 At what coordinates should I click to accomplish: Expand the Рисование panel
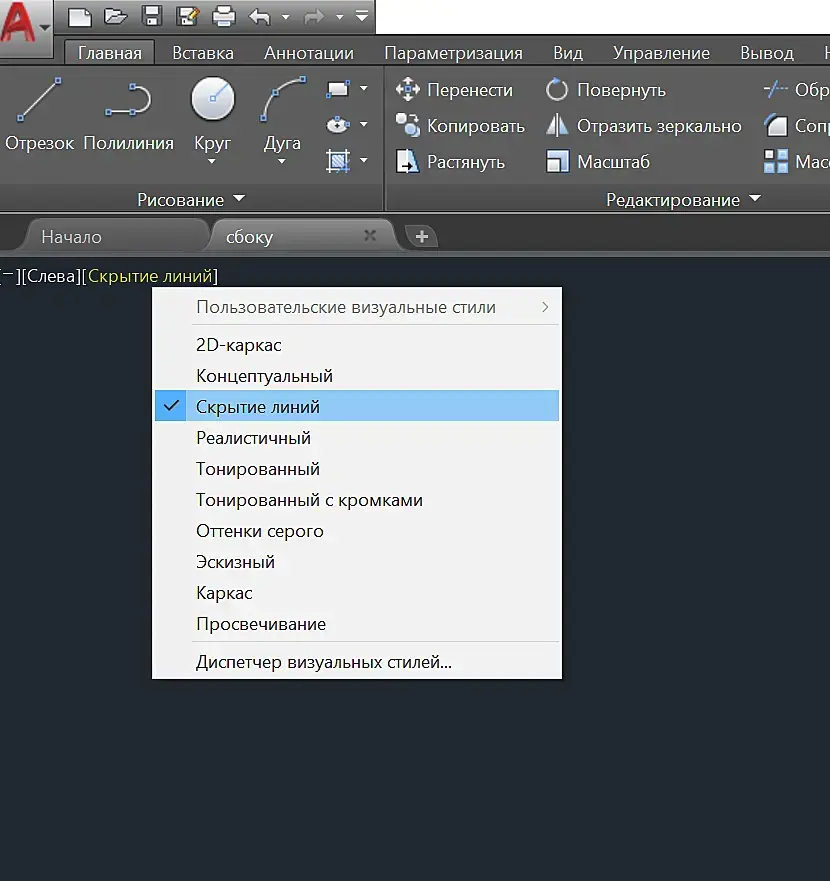pos(191,199)
